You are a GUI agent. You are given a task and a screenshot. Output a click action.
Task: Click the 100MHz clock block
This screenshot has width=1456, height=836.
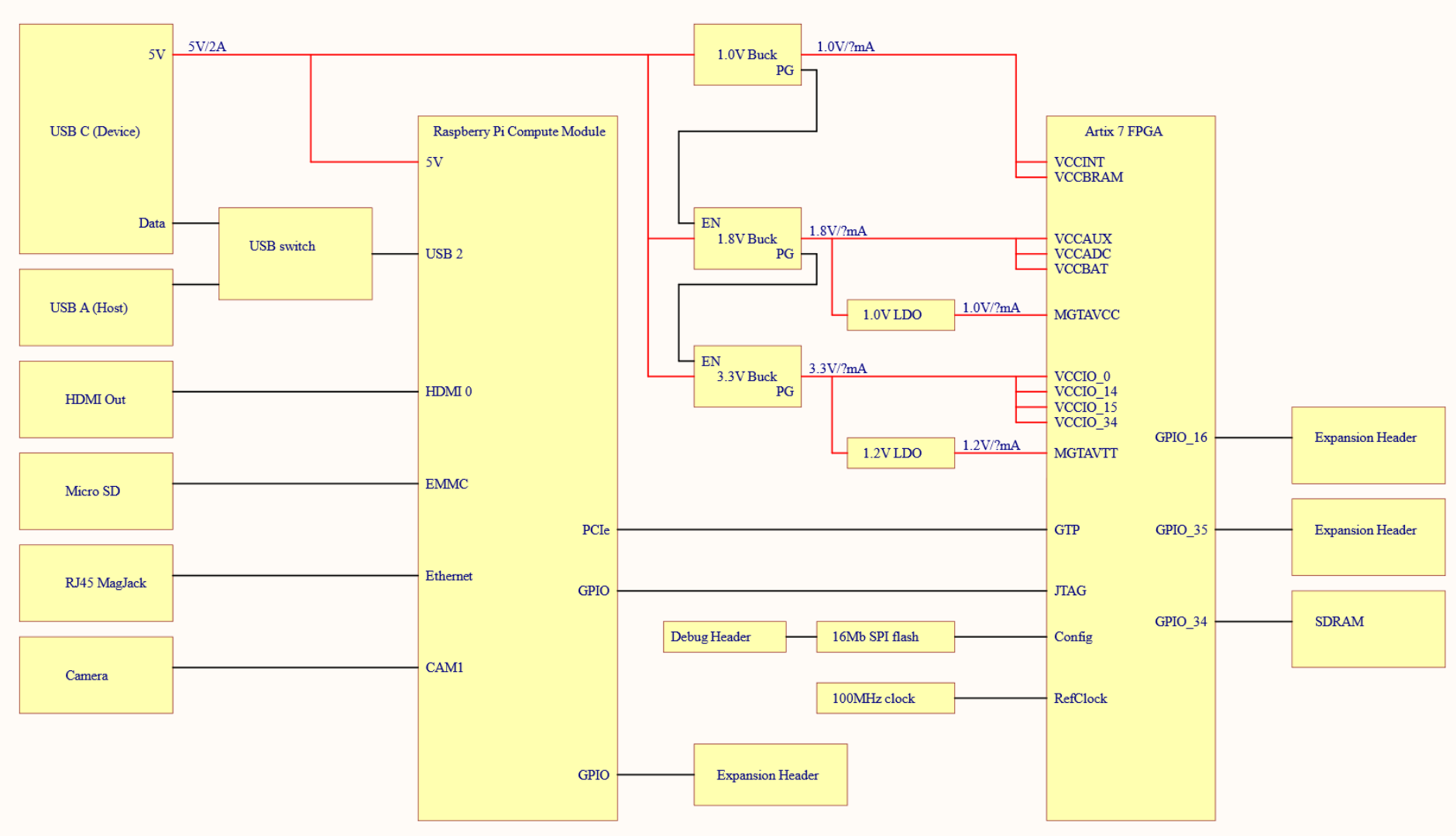pos(885,698)
